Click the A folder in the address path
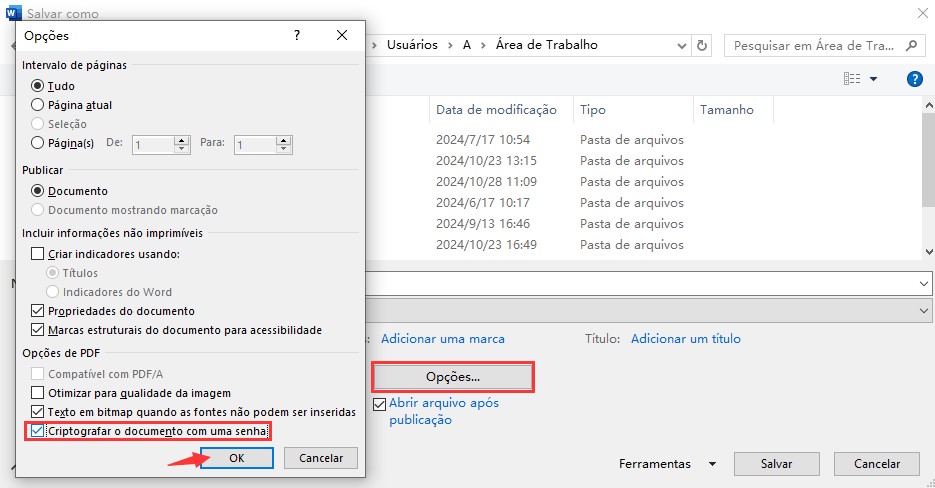 tap(467, 45)
